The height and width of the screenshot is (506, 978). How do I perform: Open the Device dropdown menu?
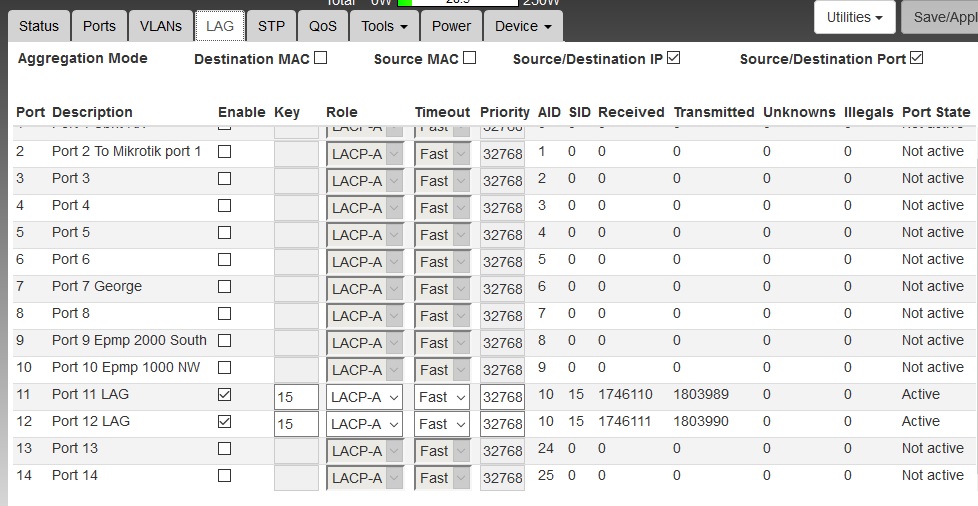pyautogui.click(x=523, y=26)
